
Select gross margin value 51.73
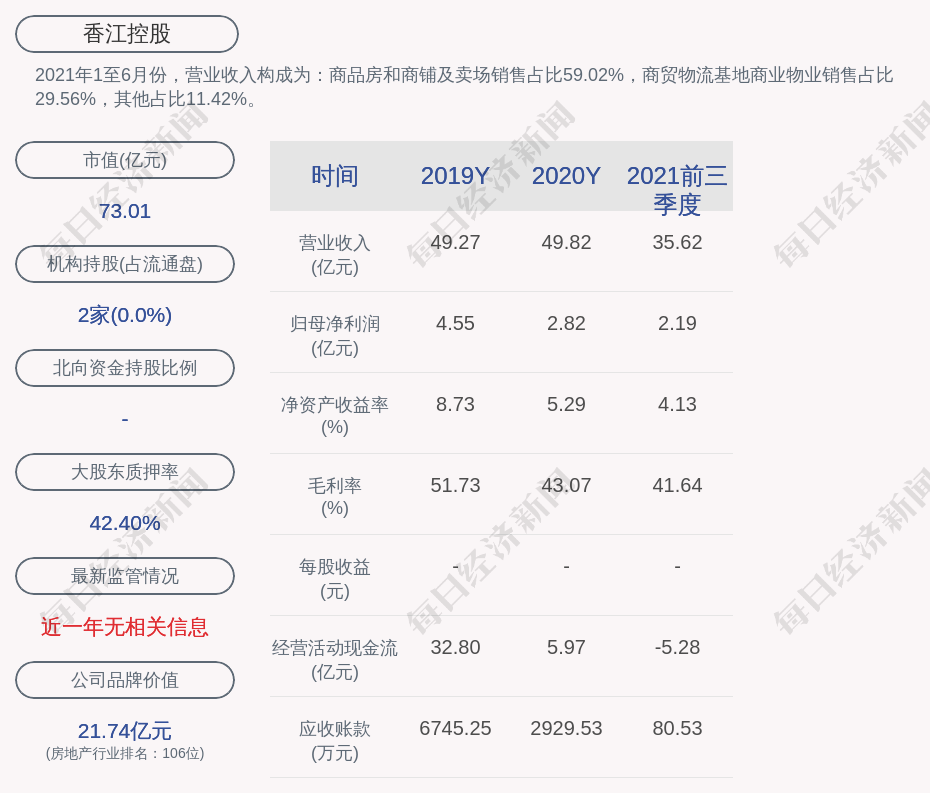(x=455, y=485)
